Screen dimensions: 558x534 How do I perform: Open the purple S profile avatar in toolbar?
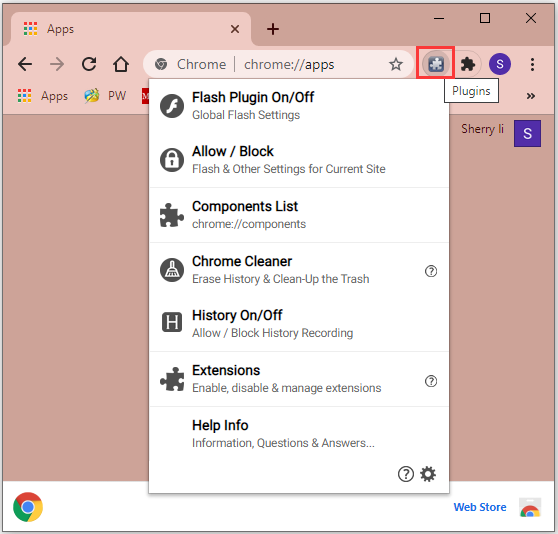(500, 64)
